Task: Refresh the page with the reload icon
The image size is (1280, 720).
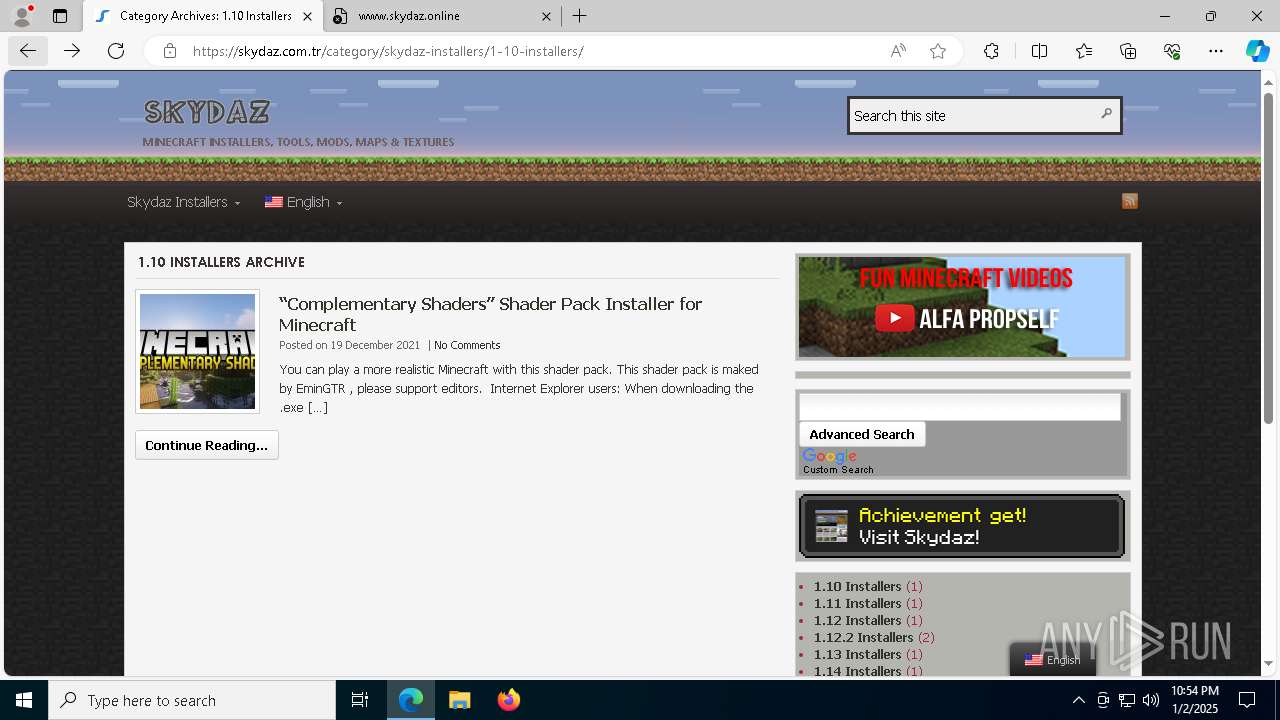Action: (x=116, y=51)
